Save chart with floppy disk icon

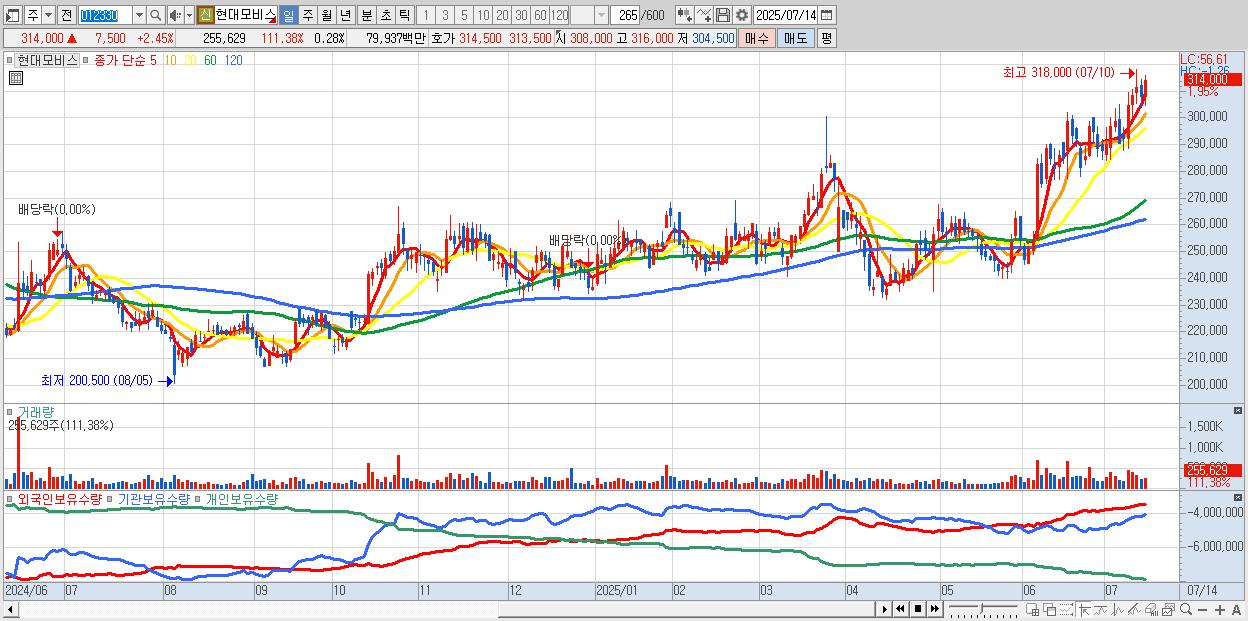pyautogui.click(x=723, y=15)
